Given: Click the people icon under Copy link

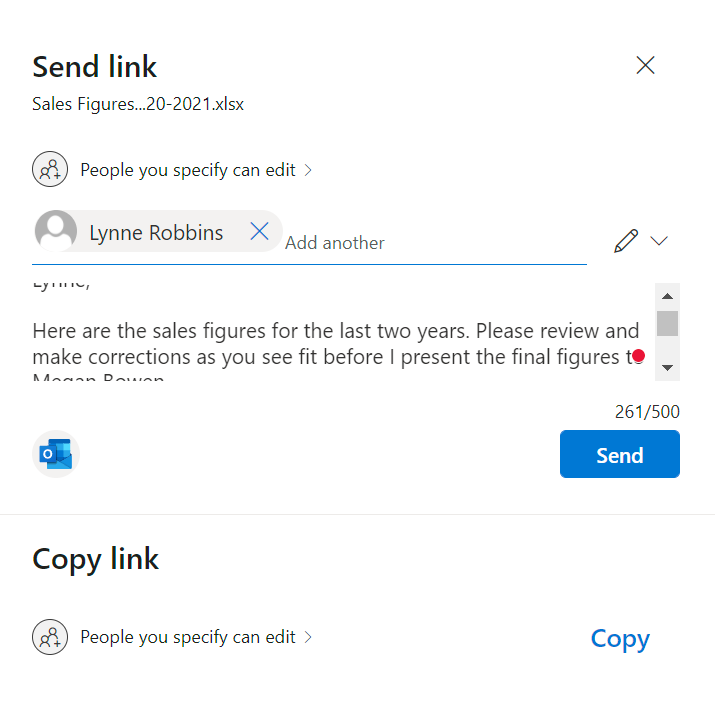Looking at the screenshot, I should (50, 637).
